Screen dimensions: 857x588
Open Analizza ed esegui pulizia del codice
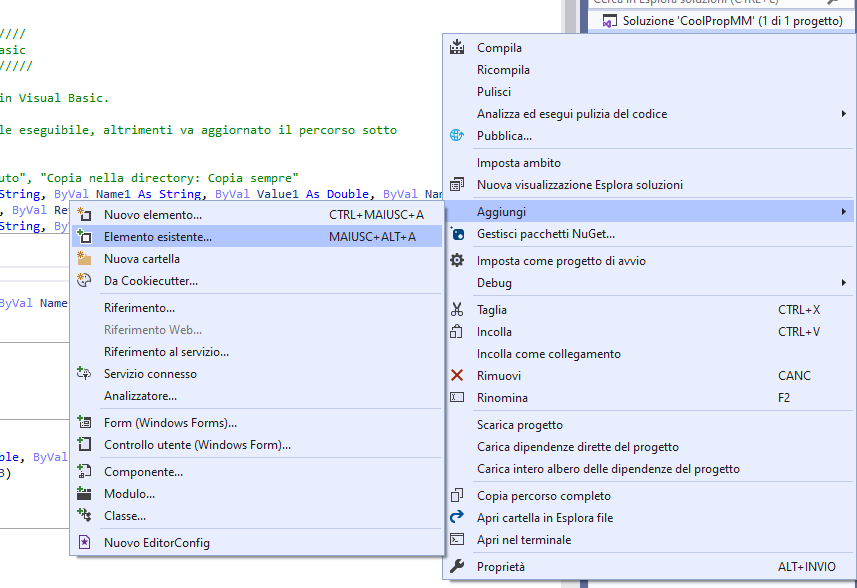pos(649,114)
